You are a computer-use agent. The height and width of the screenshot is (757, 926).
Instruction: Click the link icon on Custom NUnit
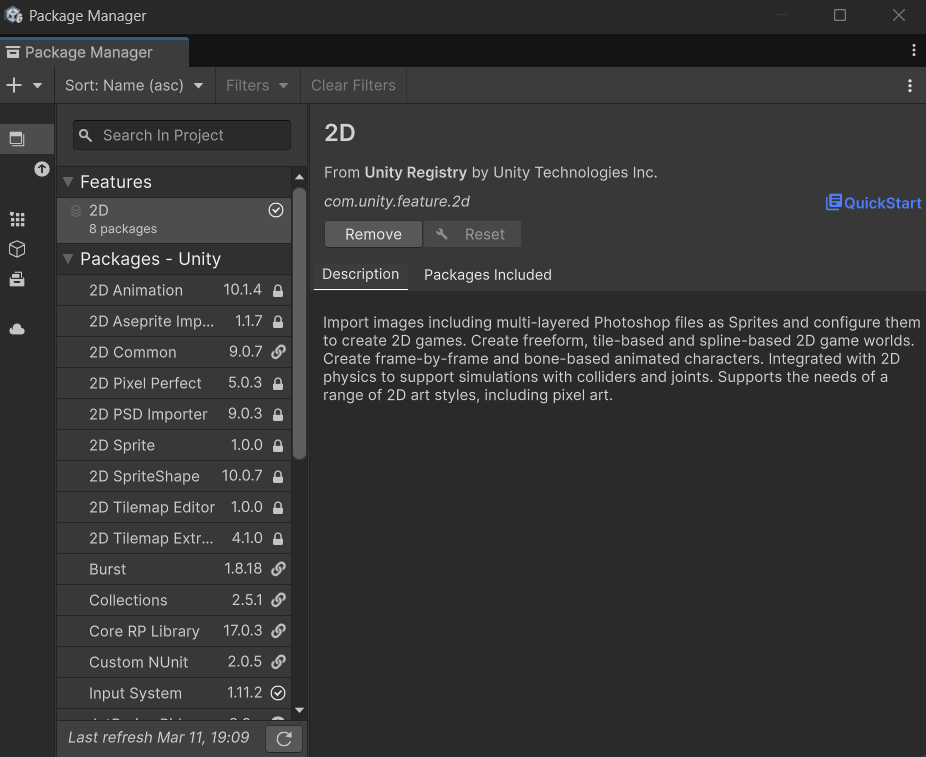[278, 662]
